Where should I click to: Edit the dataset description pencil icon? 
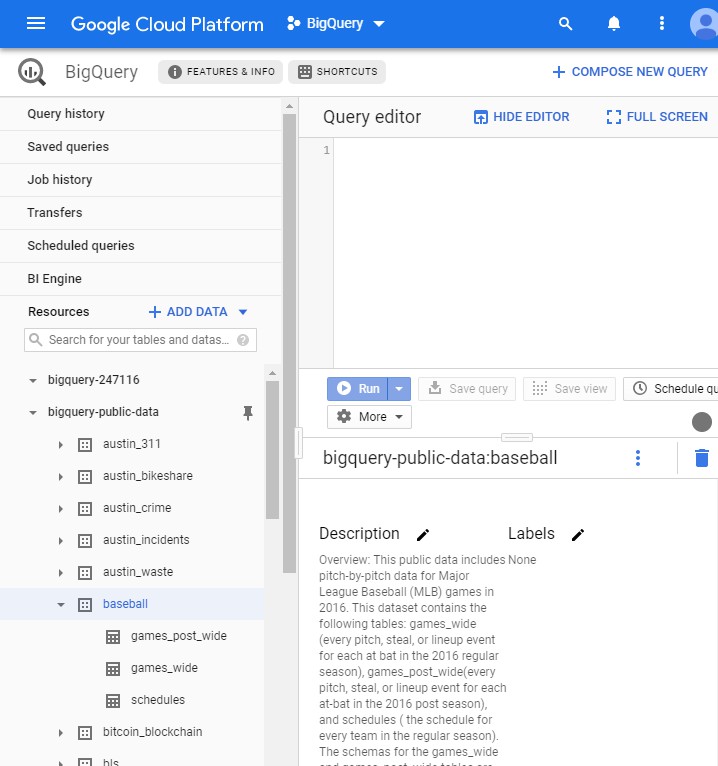tap(423, 535)
